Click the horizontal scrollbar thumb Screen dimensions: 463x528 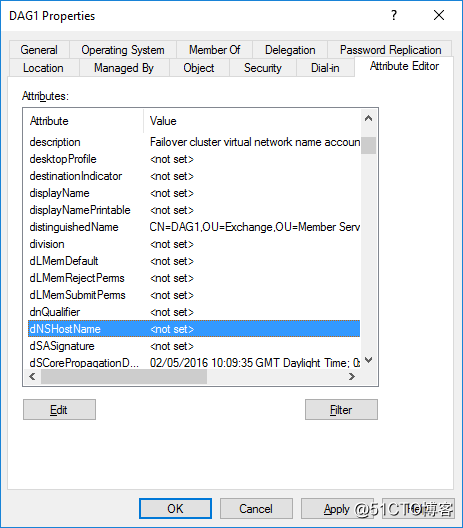[124, 376]
